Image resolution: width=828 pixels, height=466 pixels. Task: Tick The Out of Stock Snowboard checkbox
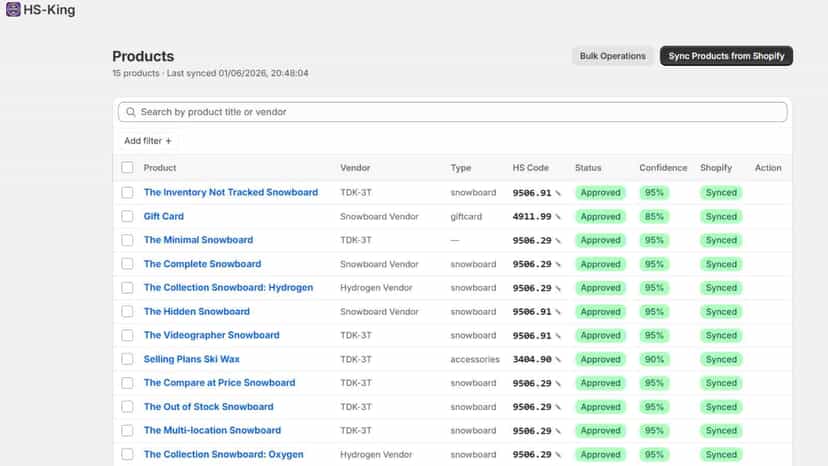point(127,406)
